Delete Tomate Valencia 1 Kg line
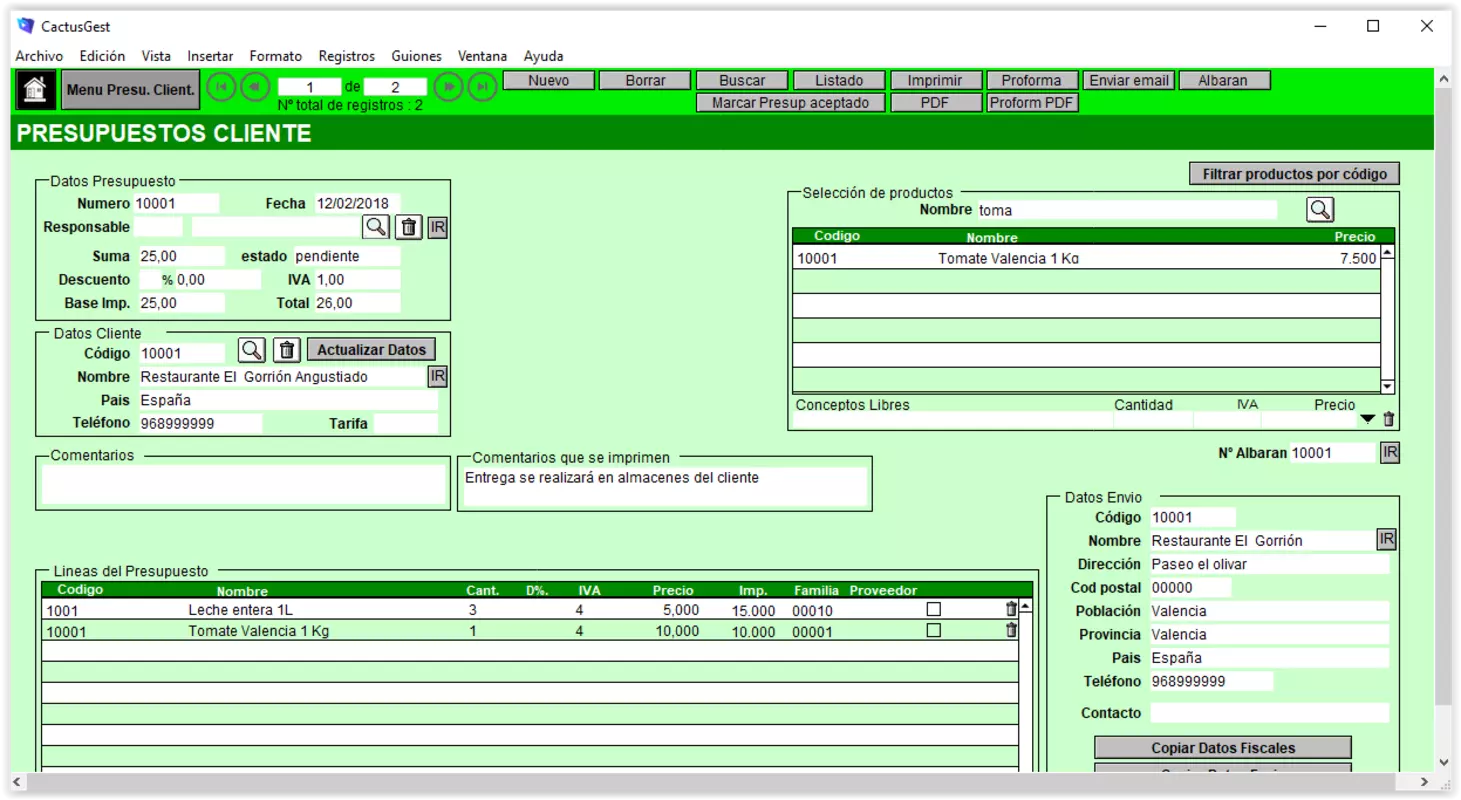 pos(1011,630)
